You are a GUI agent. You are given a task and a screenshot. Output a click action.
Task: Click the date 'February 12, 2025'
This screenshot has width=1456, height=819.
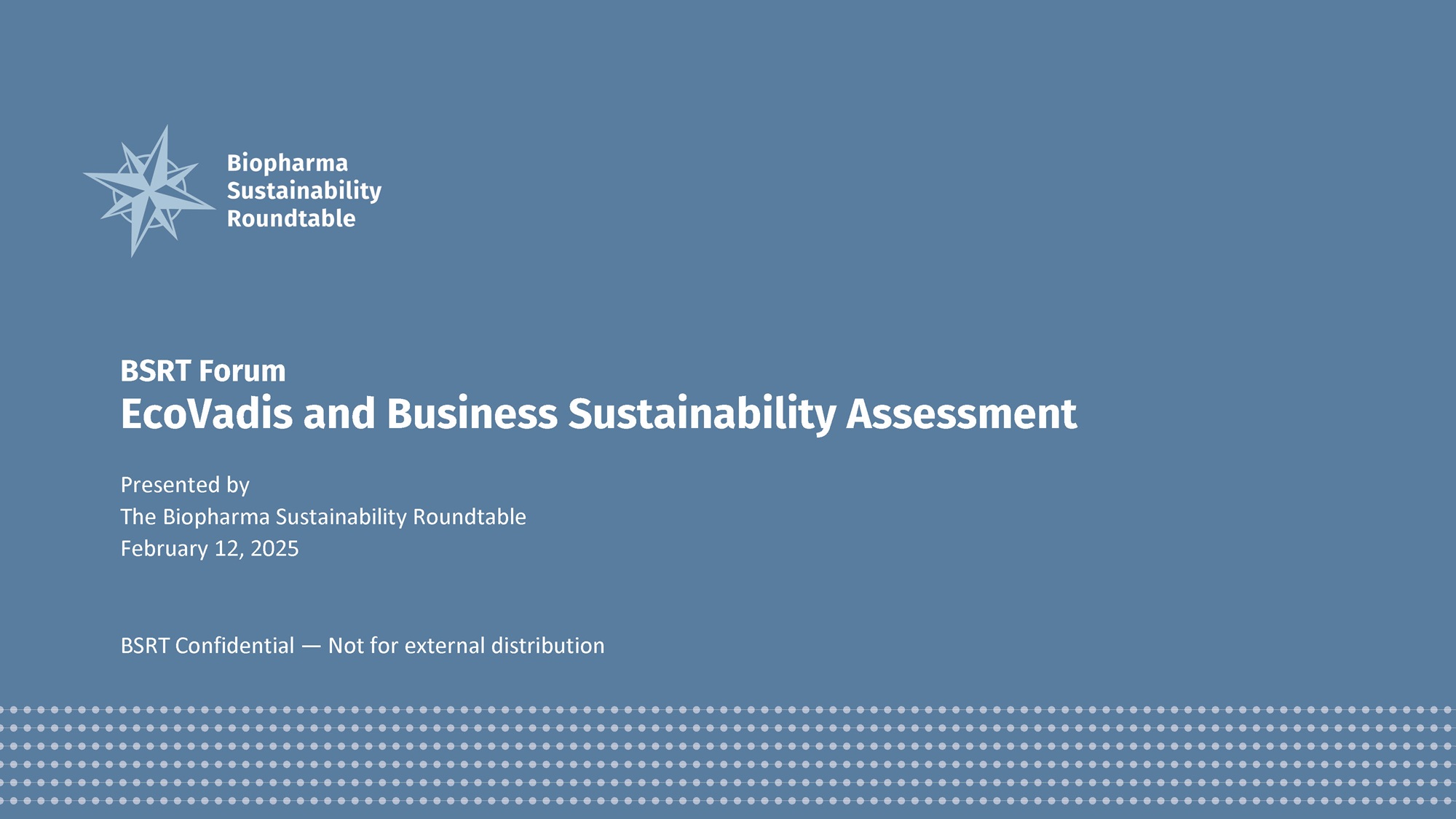click(210, 551)
